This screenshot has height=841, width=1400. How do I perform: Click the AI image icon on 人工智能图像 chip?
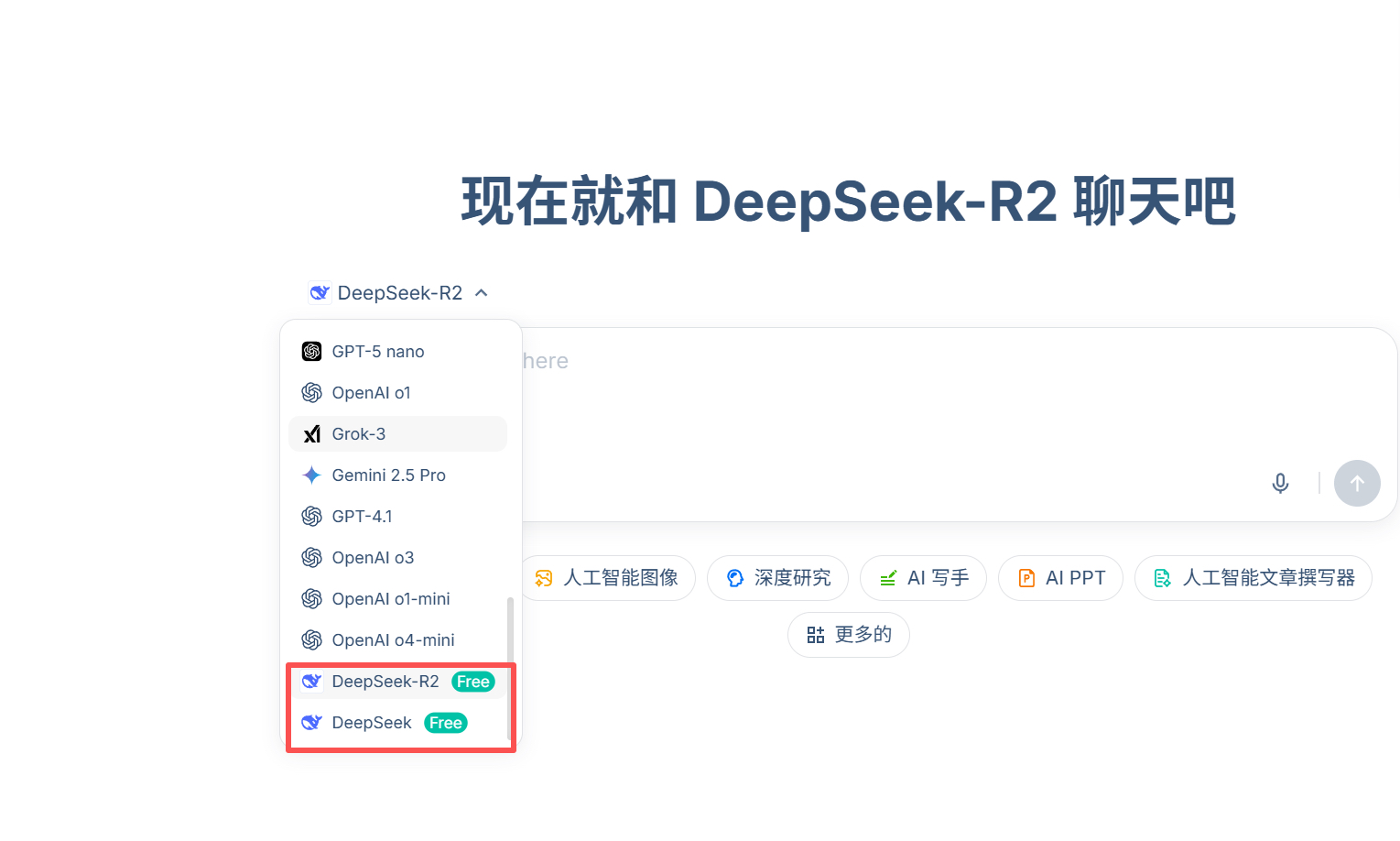[544, 578]
